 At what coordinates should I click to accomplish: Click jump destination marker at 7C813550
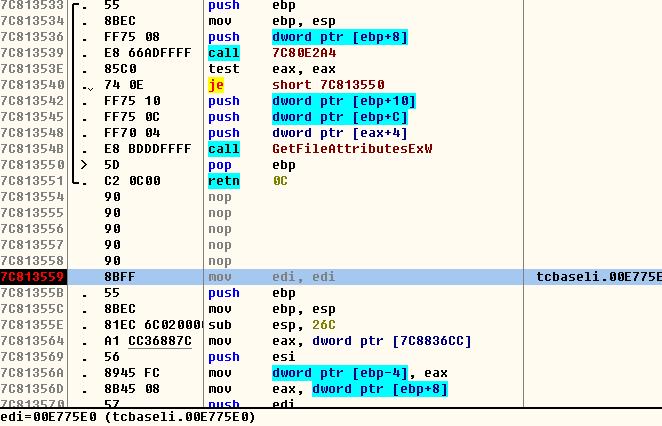(84, 165)
